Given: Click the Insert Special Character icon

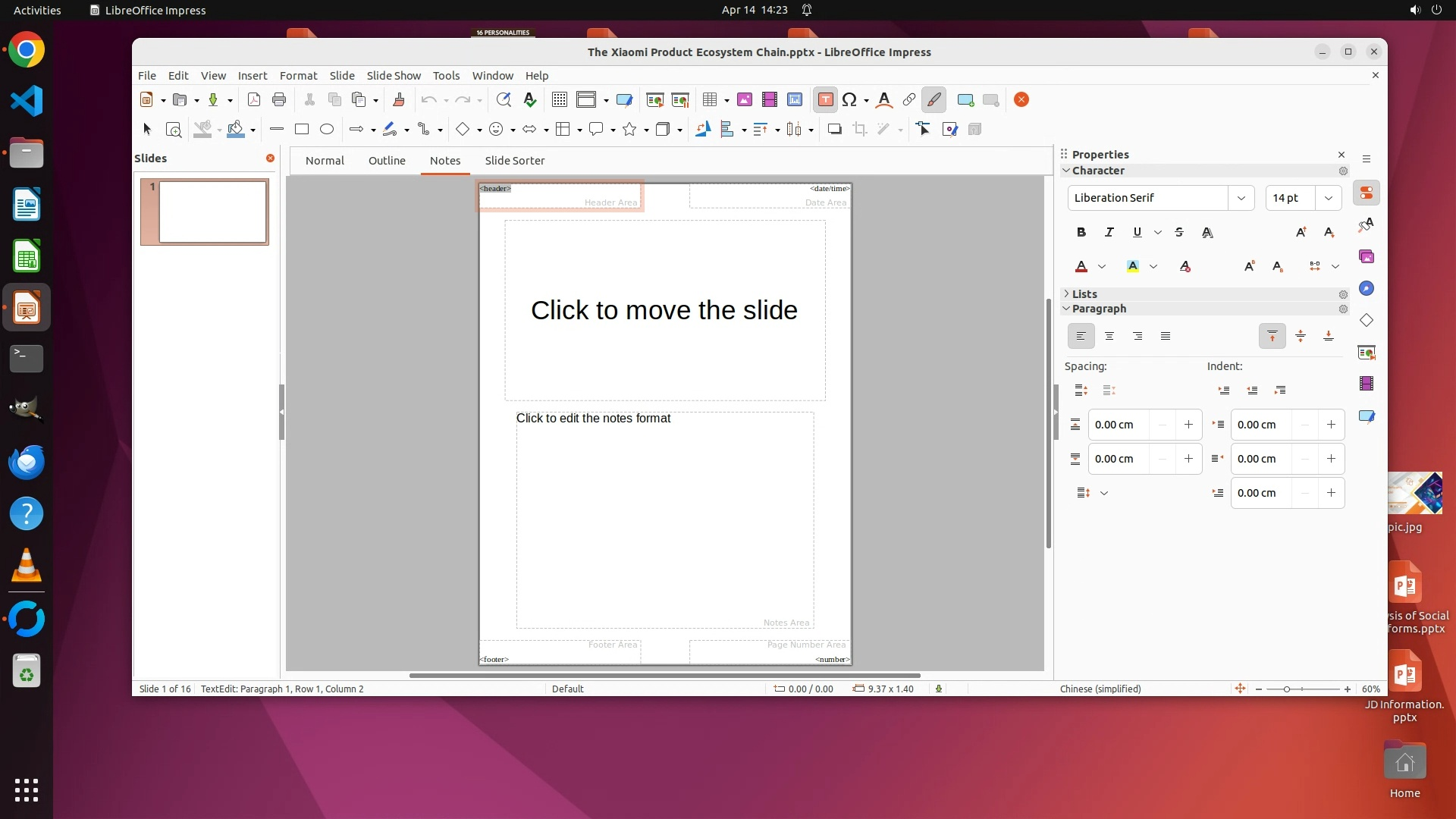Looking at the screenshot, I should point(849,100).
